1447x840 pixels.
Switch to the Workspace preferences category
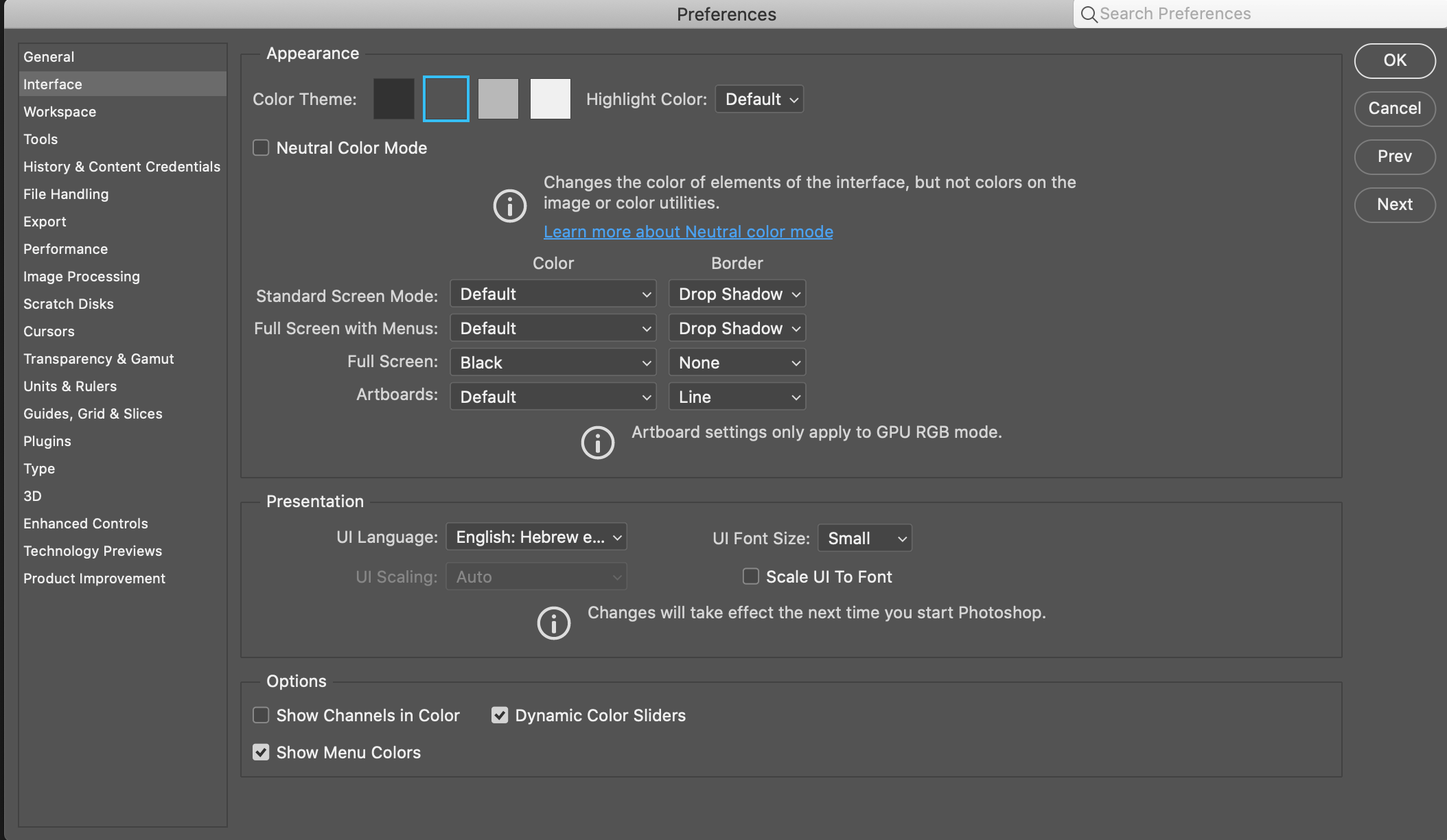60,112
